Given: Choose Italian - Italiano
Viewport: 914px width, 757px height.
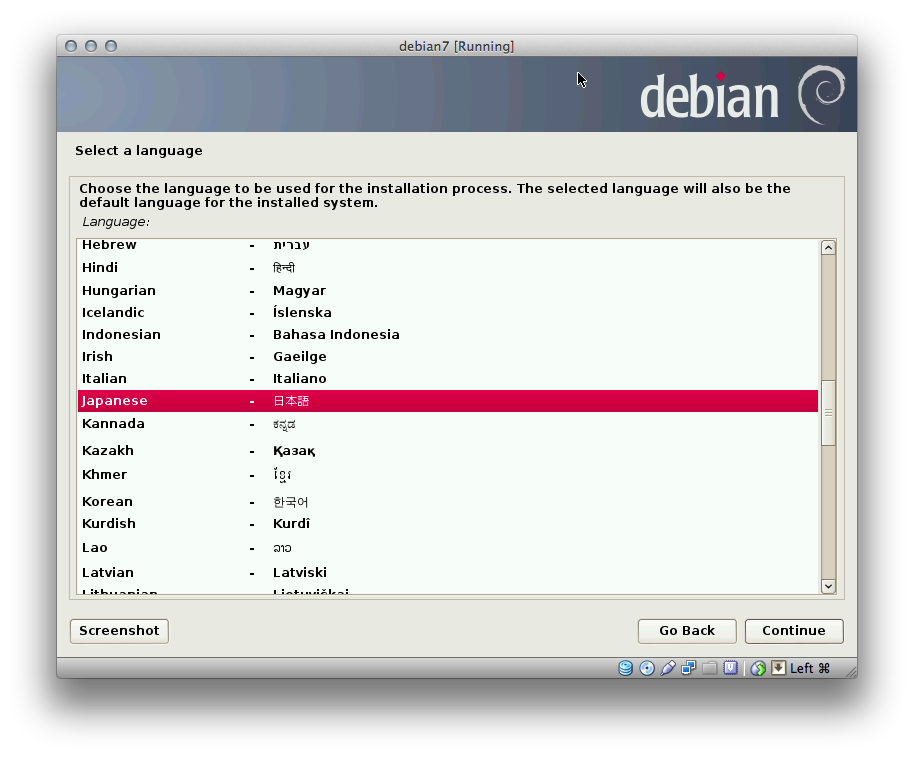Looking at the screenshot, I should click(448, 379).
